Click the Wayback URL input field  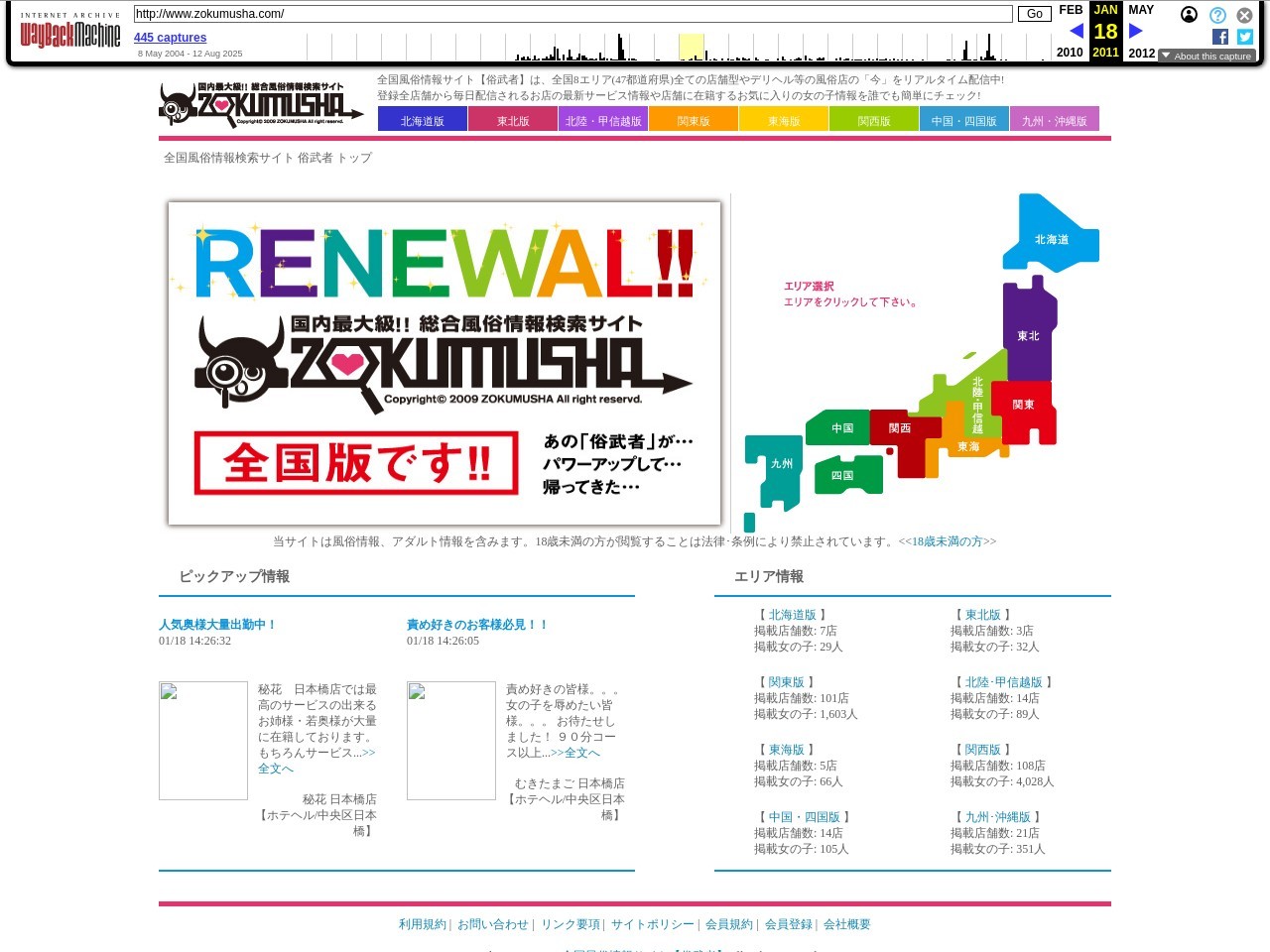(572, 14)
